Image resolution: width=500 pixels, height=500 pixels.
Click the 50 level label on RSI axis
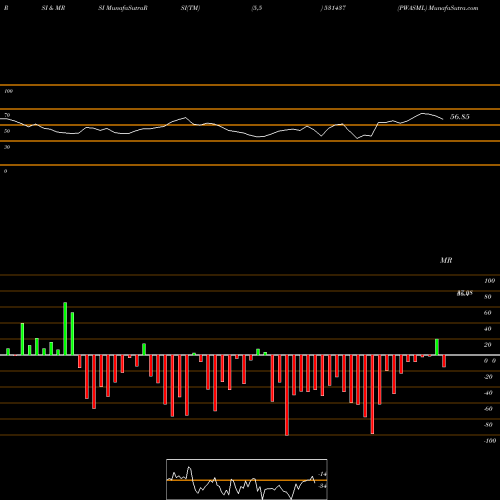pos(7,131)
